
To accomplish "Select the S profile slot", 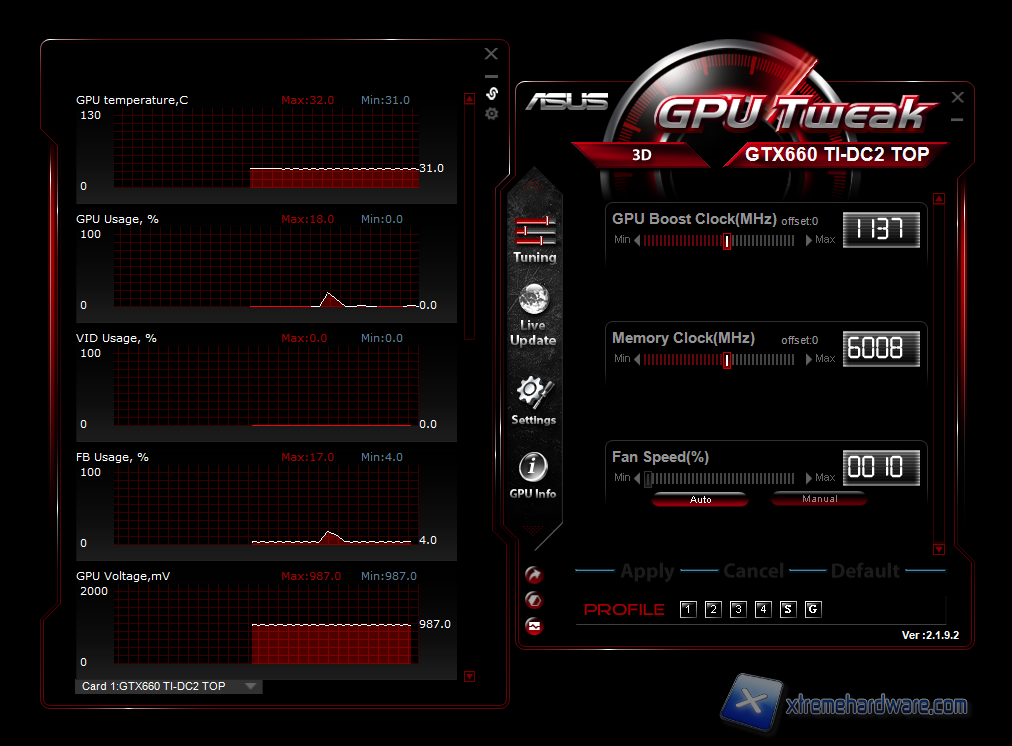I will 788,609.
